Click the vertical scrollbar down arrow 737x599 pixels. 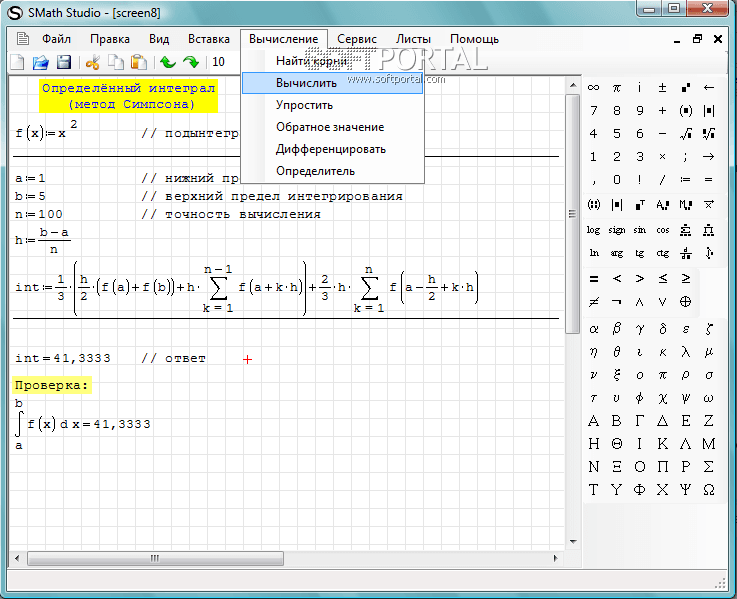coord(572,542)
